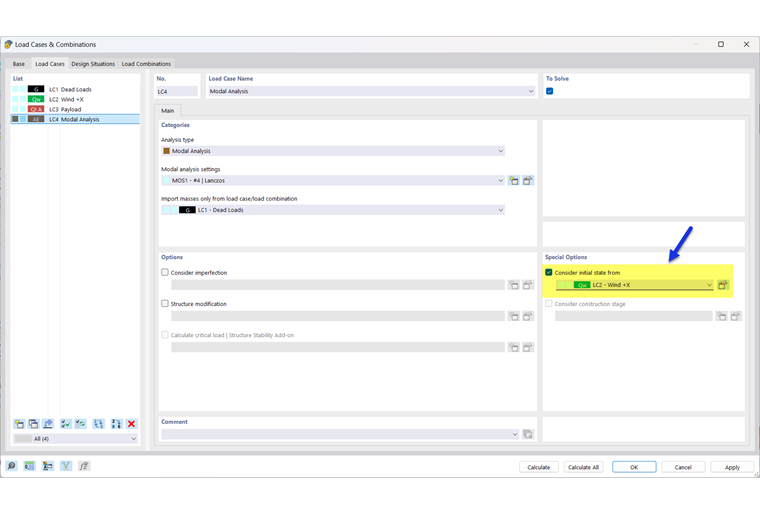Viewport: 760px width, 514px height.
Task: Click new structure modification icon
Action: tap(514, 316)
